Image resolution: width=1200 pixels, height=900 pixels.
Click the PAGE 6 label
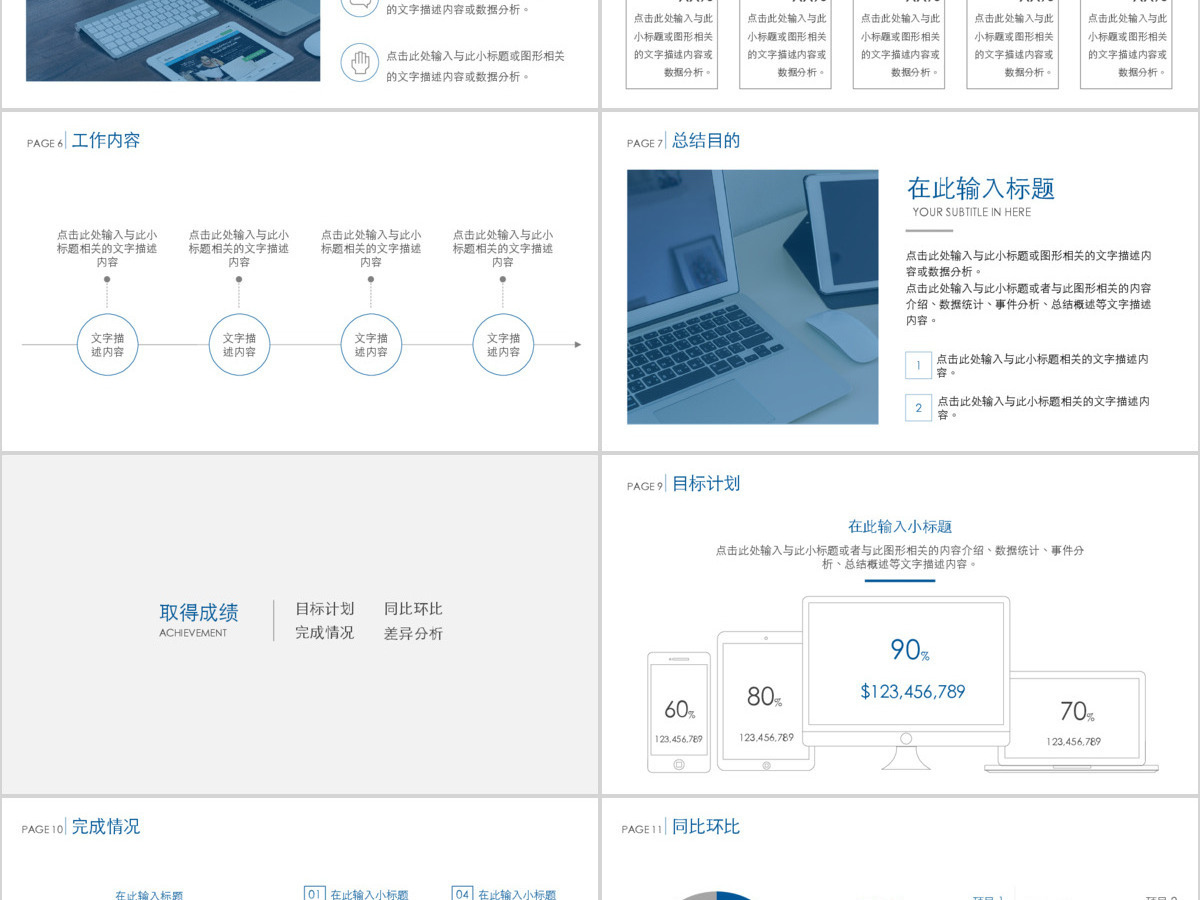pyautogui.click(x=45, y=144)
